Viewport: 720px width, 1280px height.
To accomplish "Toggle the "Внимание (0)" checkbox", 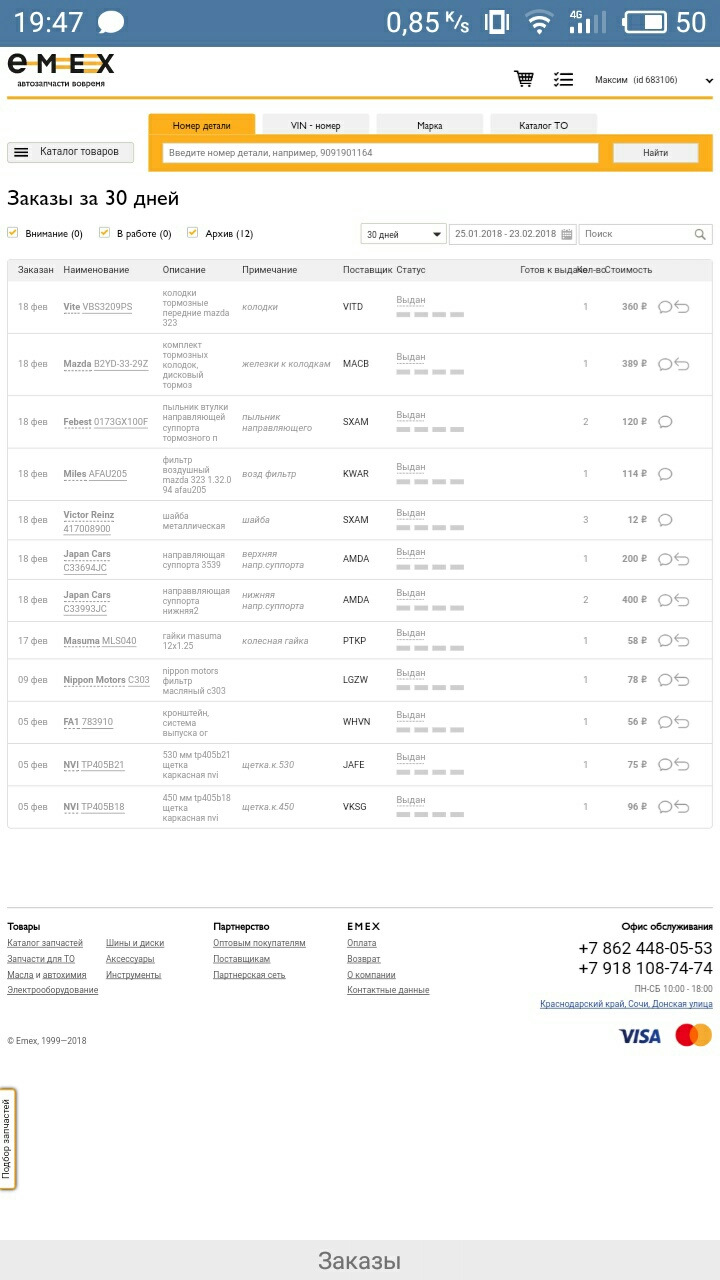I will click(13, 233).
